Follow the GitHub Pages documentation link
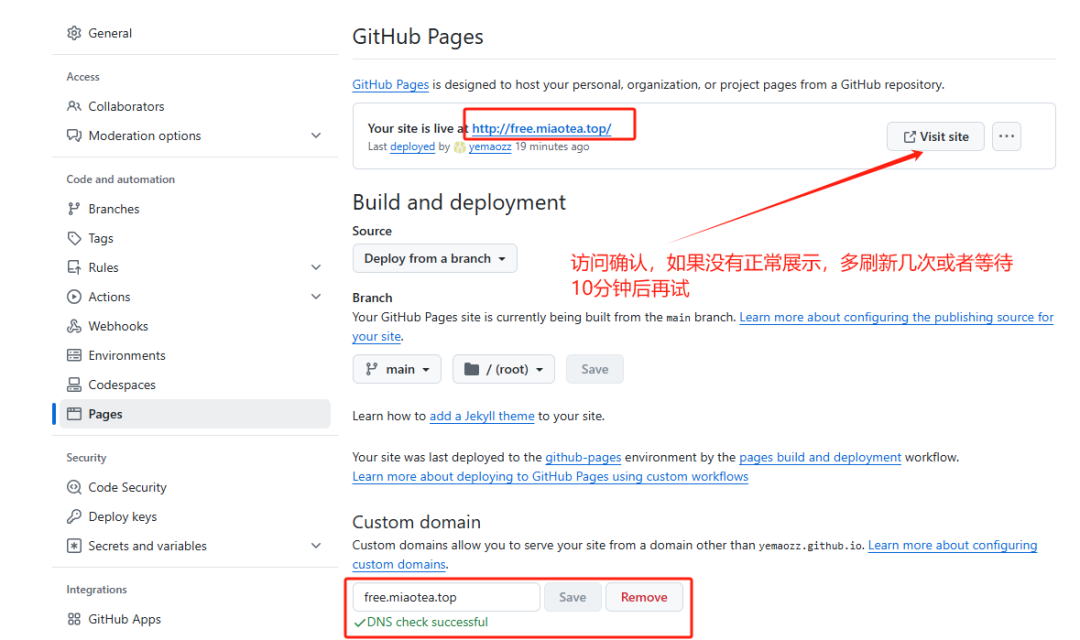 (x=391, y=85)
